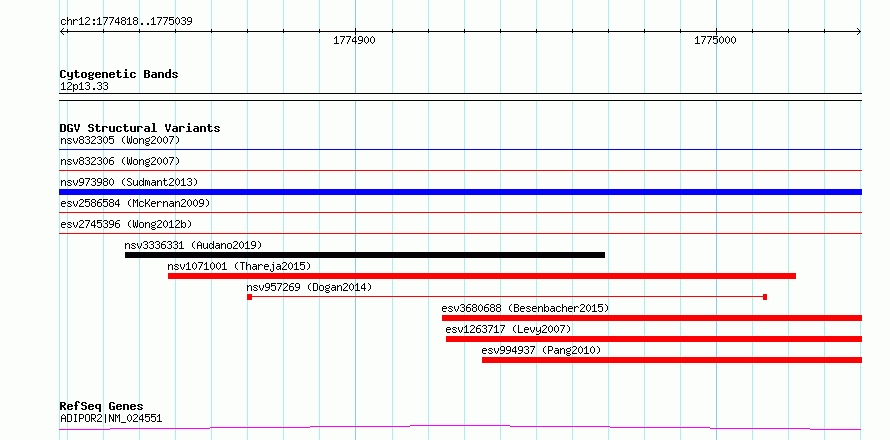Open the ADIPOR2|NM_024551 gene label
Screen dimensions: 890x440
[111, 419]
